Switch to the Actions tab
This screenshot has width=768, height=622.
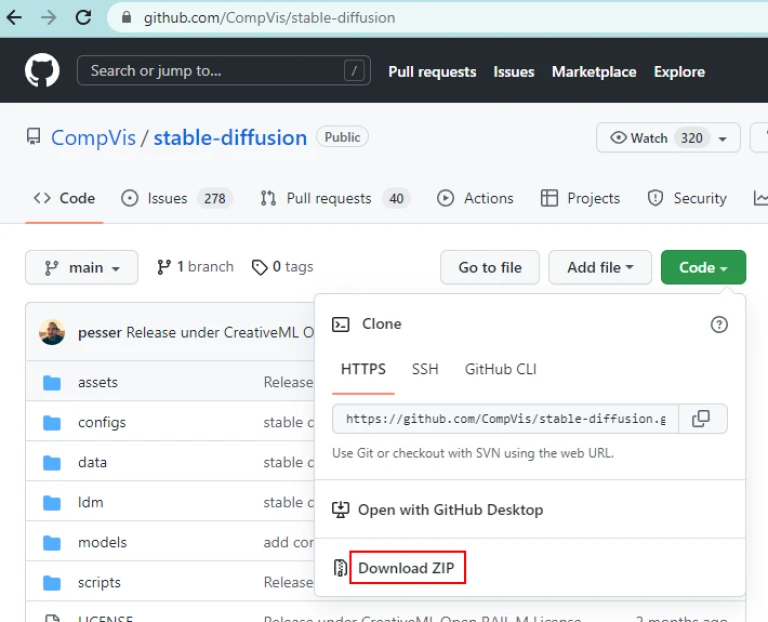coord(475,198)
